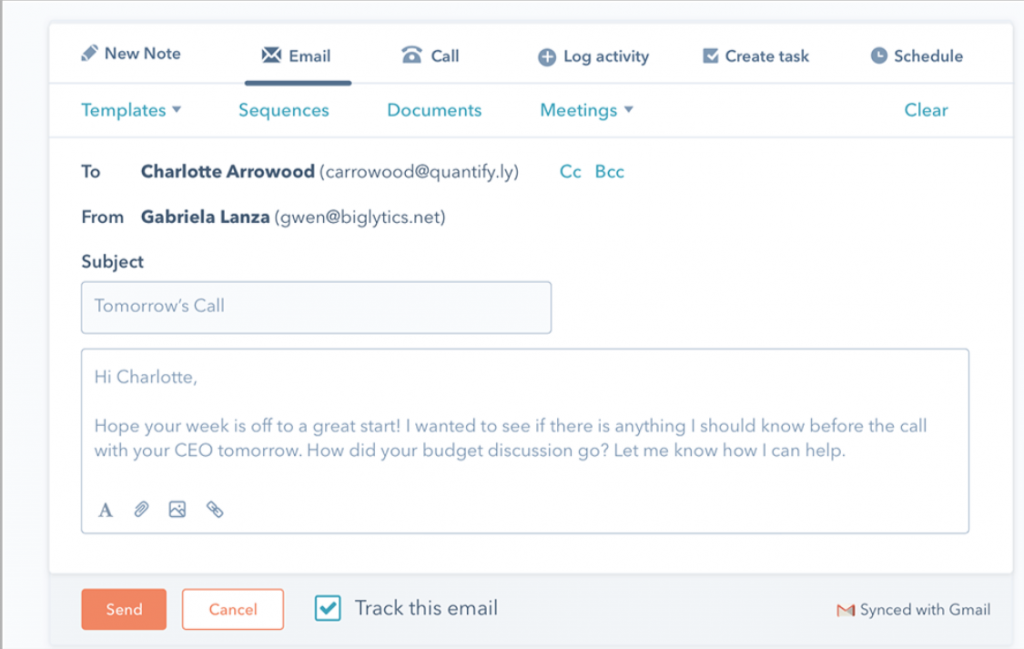Select the New Note pencil icon
Image resolution: width=1024 pixels, height=649 pixels.
pyautogui.click(x=90, y=55)
